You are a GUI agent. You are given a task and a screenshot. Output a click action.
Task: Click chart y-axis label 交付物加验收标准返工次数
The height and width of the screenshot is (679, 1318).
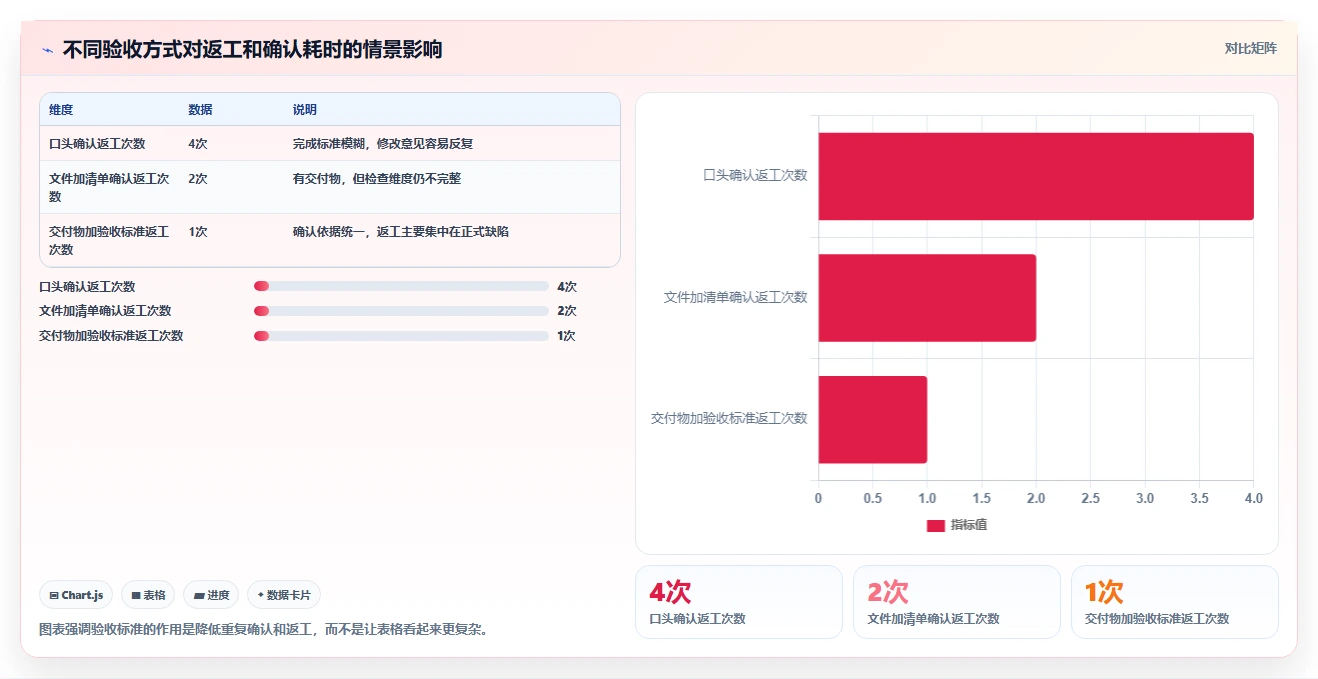pyautogui.click(x=729, y=419)
